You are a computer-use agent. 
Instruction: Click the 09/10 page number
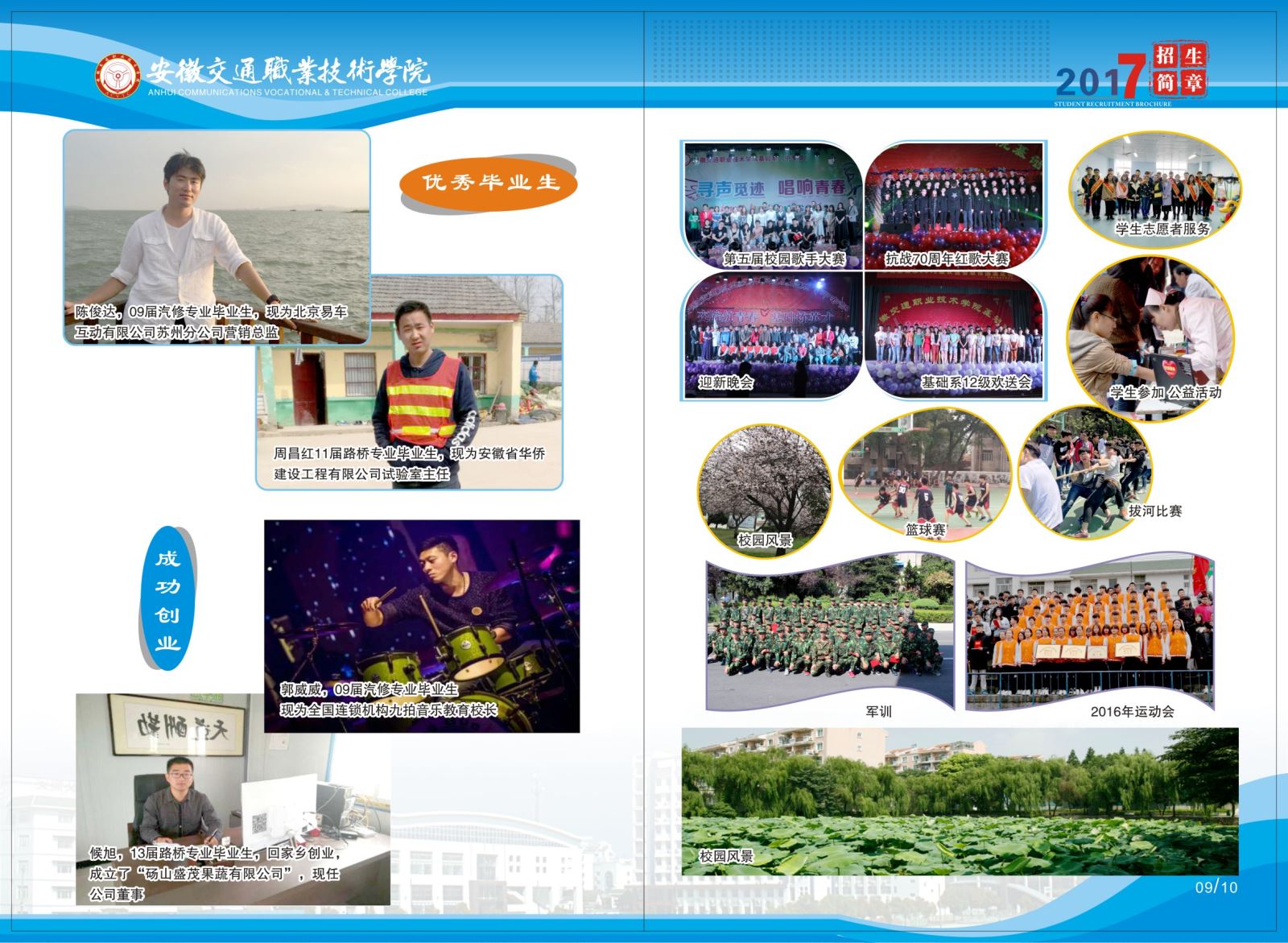point(1216,887)
